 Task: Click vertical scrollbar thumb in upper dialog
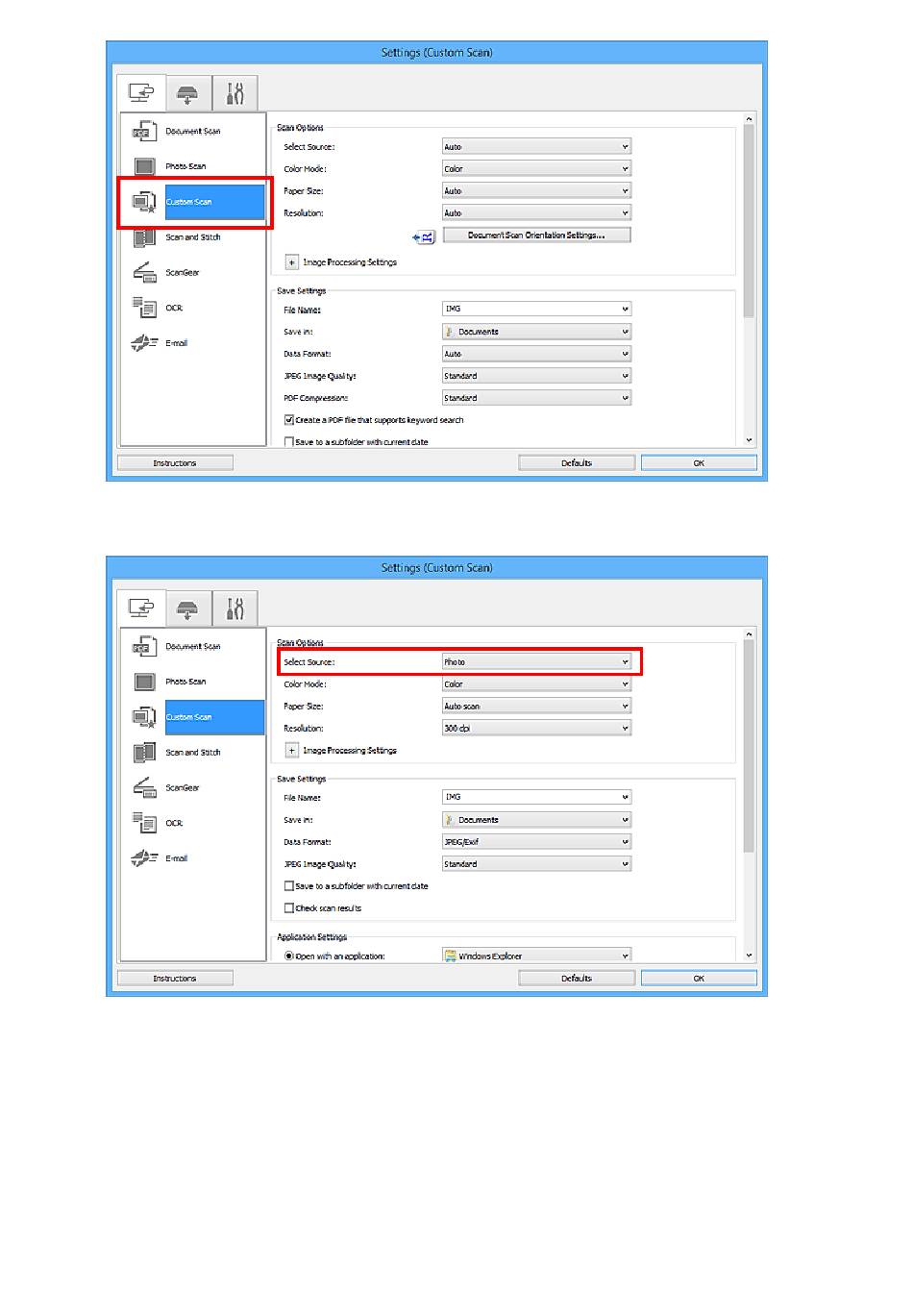[750, 220]
